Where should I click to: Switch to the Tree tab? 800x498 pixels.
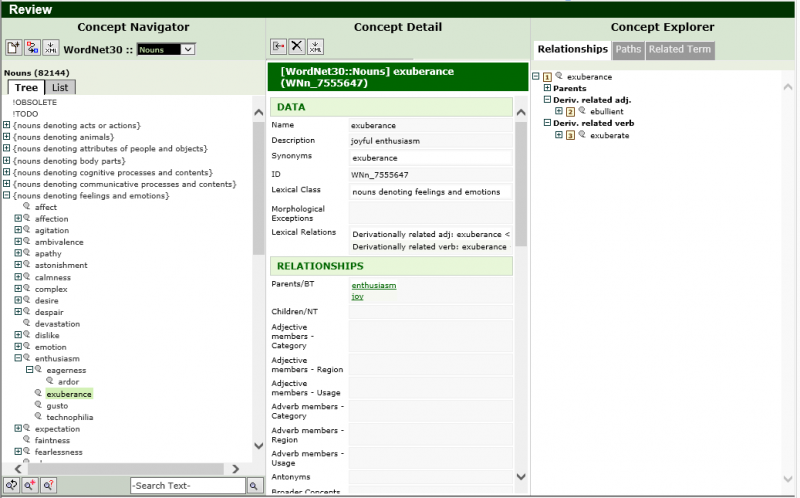pos(26,87)
